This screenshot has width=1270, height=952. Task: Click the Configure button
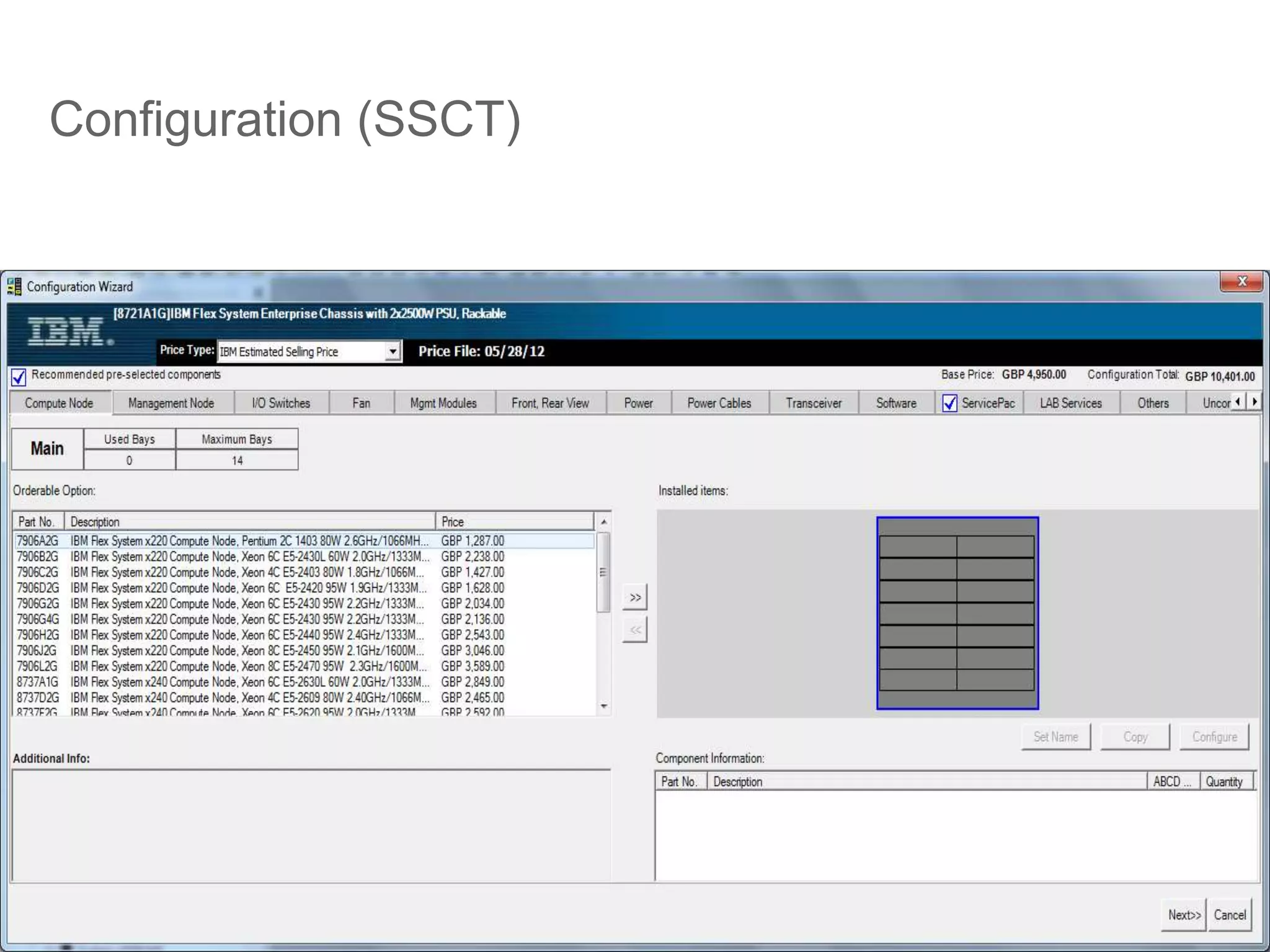(1214, 737)
